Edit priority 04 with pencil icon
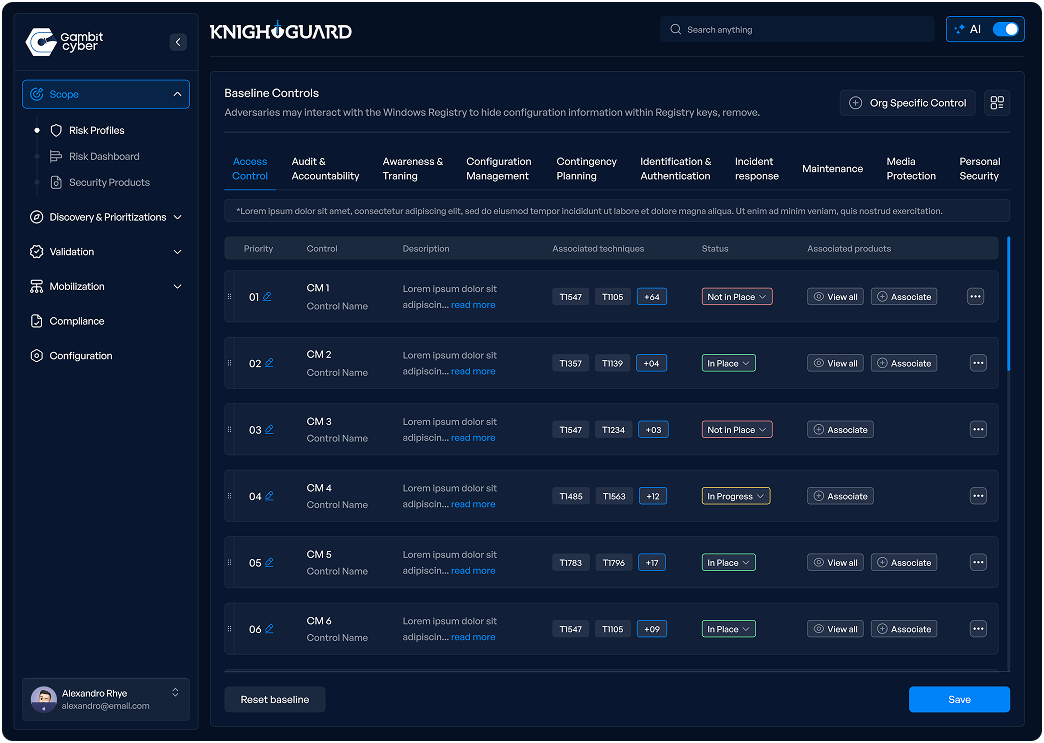The height and width of the screenshot is (743, 1044). (x=269, y=496)
